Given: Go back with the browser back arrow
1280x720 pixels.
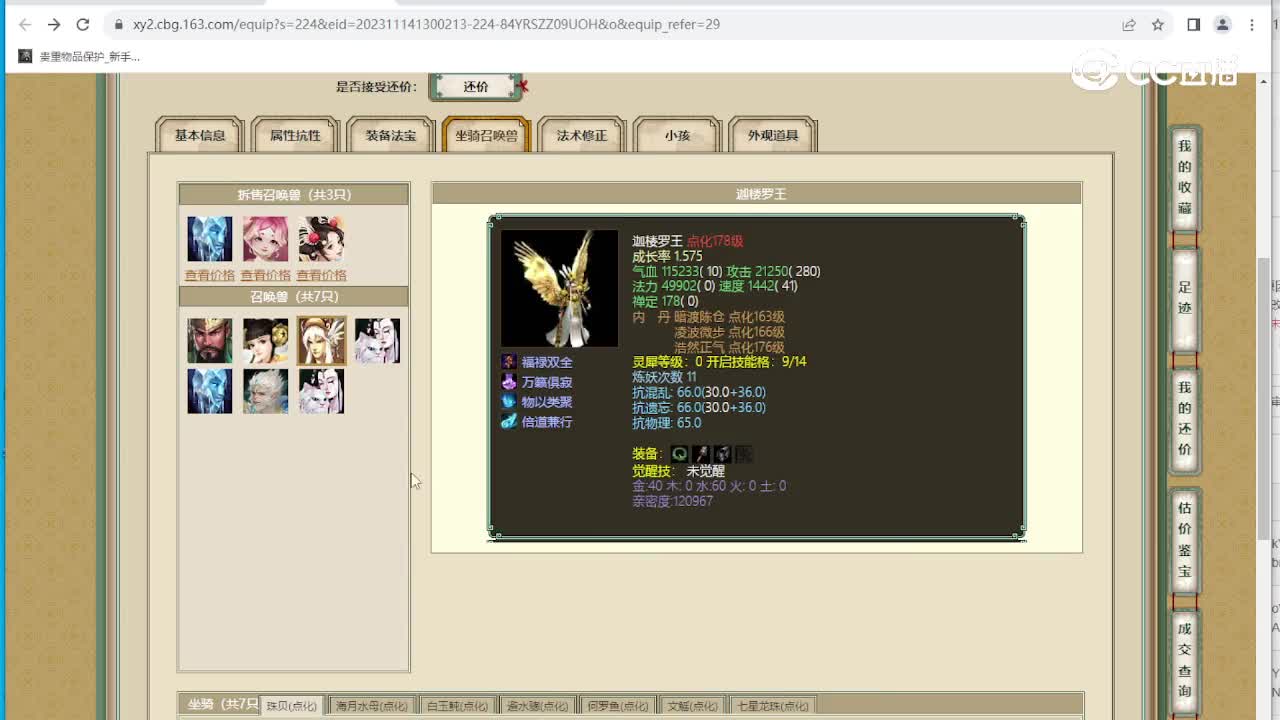Looking at the screenshot, I should pyautogui.click(x=25, y=24).
